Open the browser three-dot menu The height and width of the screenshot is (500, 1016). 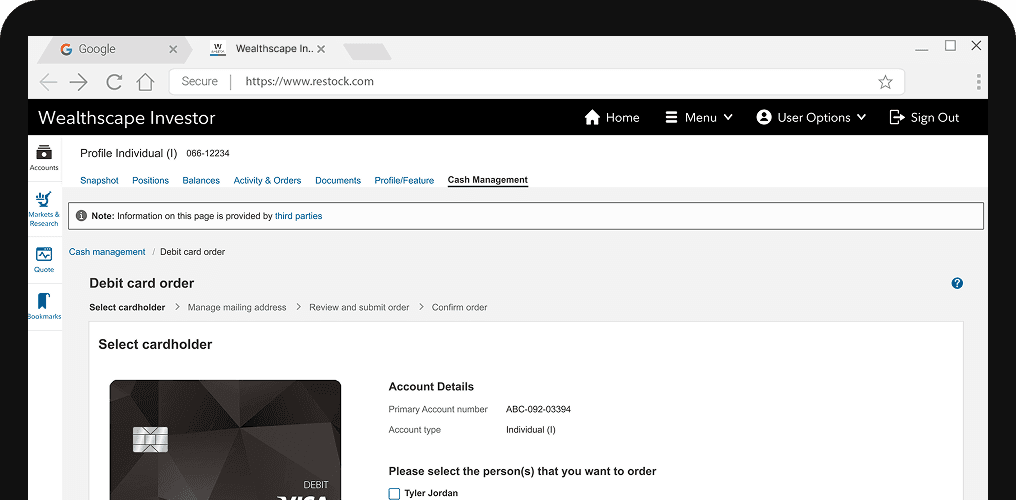tap(978, 82)
